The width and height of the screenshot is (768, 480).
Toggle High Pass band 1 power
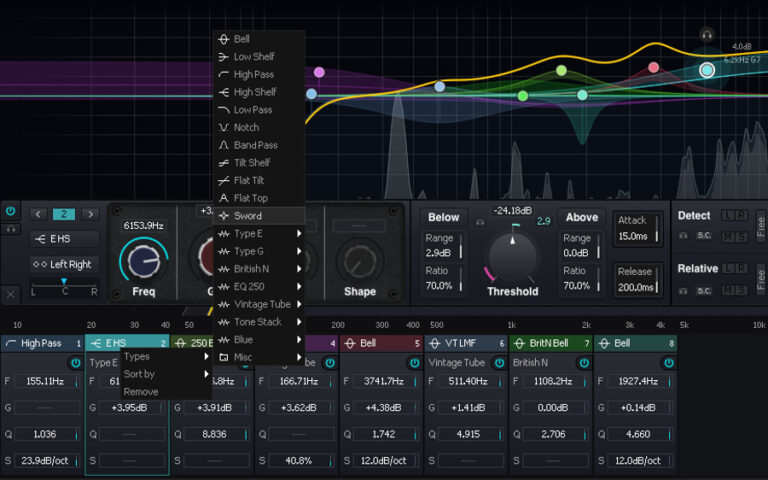tap(75, 363)
